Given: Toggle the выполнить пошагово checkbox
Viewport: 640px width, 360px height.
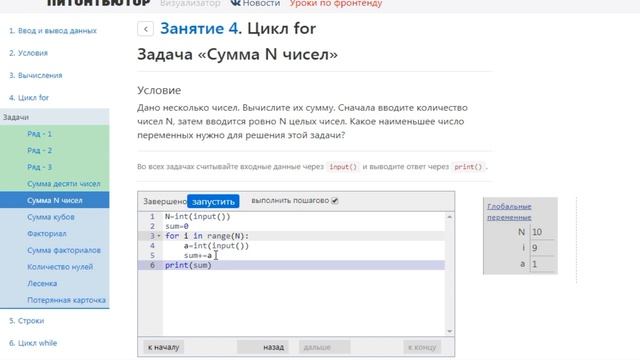Looking at the screenshot, I should click(335, 201).
